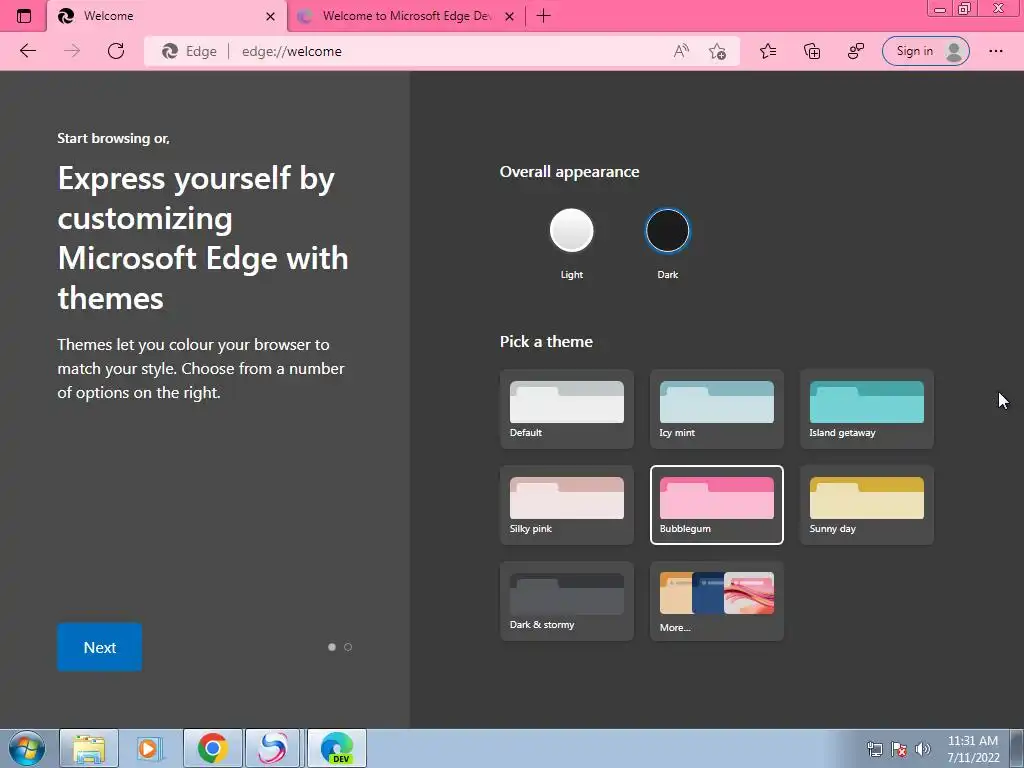Switch to the Welcome tab
1024x768 pixels.
tap(167, 16)
